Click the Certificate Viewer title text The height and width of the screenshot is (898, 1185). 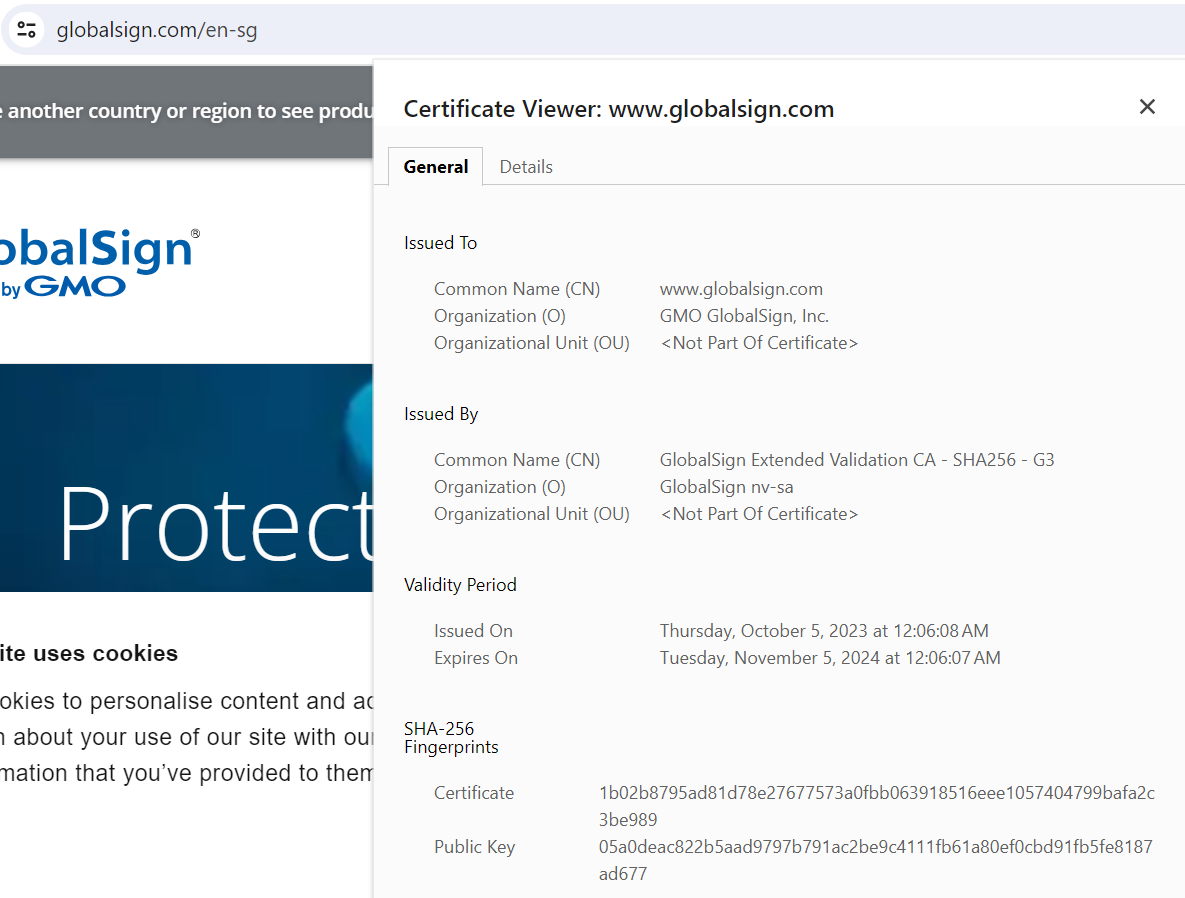pyautogui.click(x=618, y=109)
